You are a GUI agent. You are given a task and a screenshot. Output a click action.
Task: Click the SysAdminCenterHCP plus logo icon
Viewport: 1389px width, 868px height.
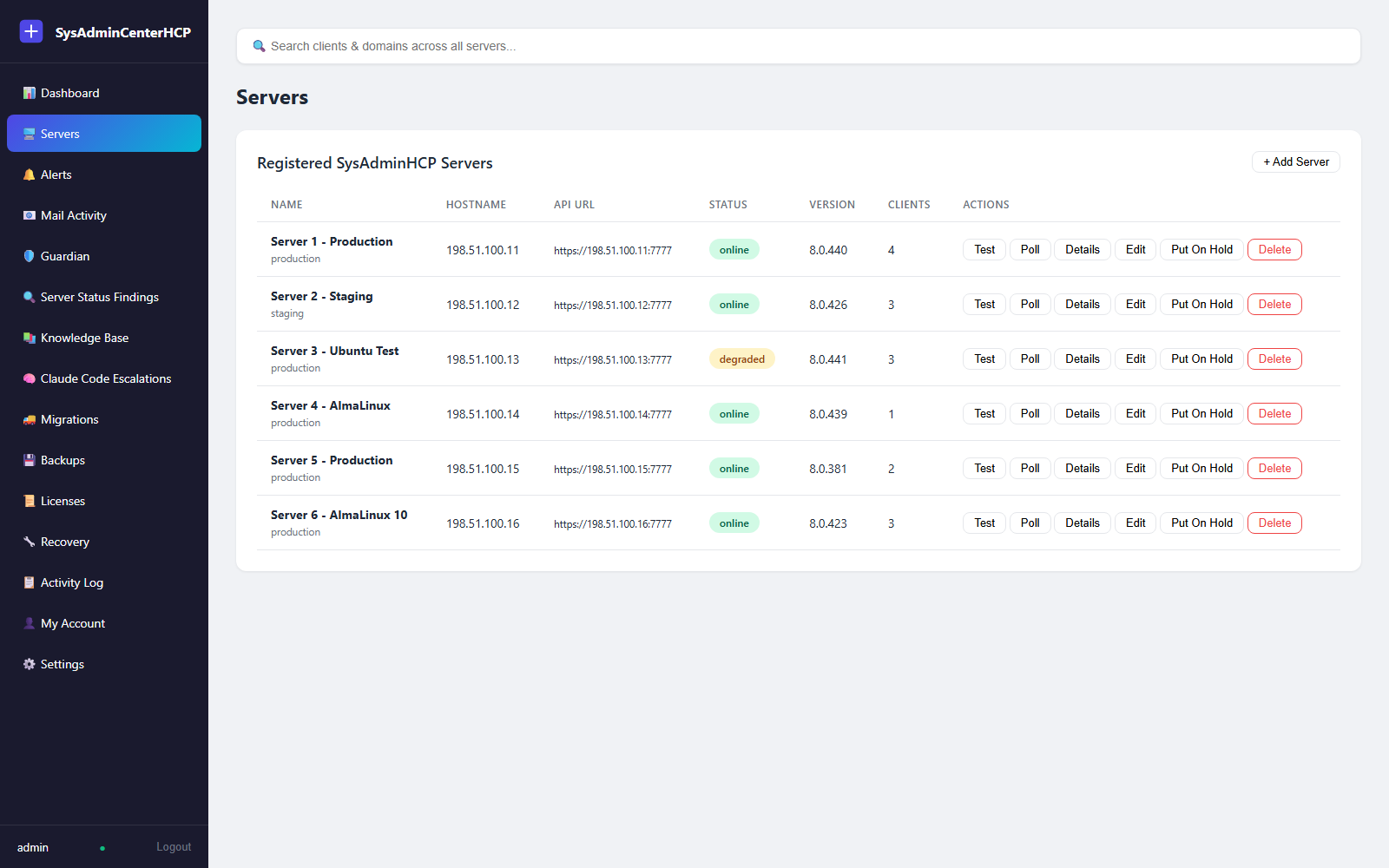[x=31, y=32]
